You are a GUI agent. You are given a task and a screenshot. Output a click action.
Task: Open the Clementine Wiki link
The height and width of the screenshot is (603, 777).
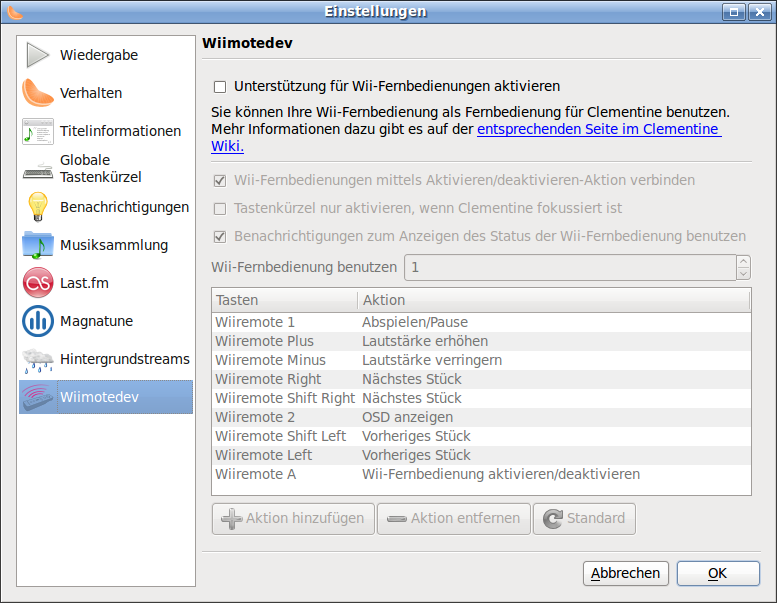(599, 129)
